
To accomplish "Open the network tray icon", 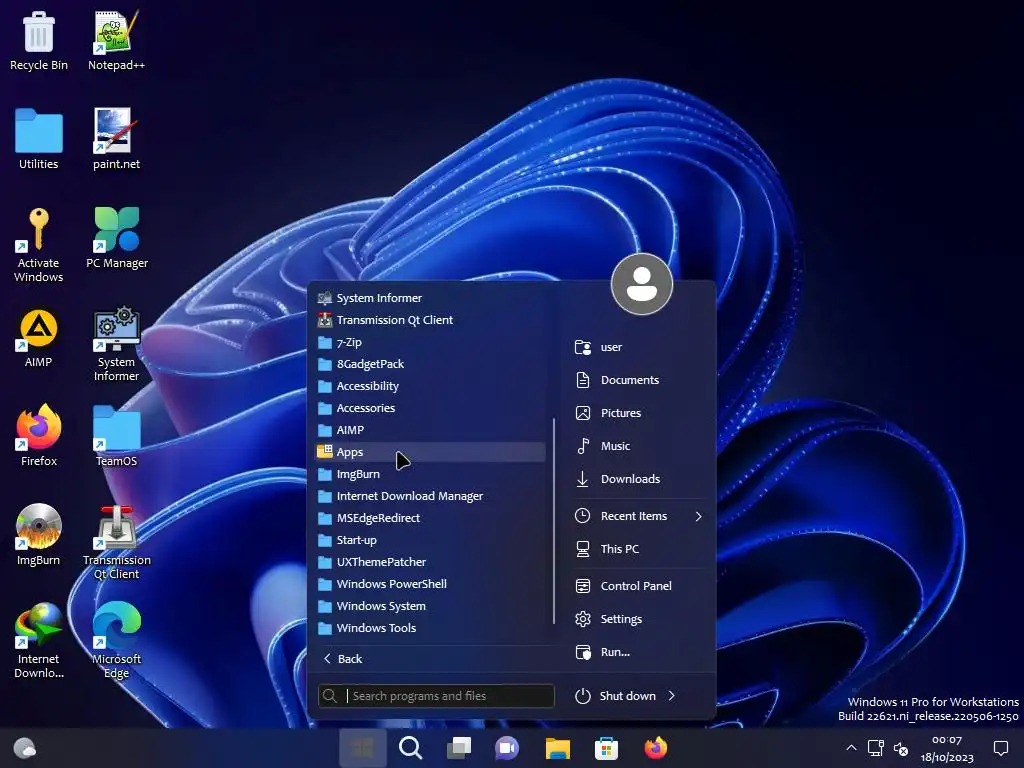I will [x=876, y=748].
